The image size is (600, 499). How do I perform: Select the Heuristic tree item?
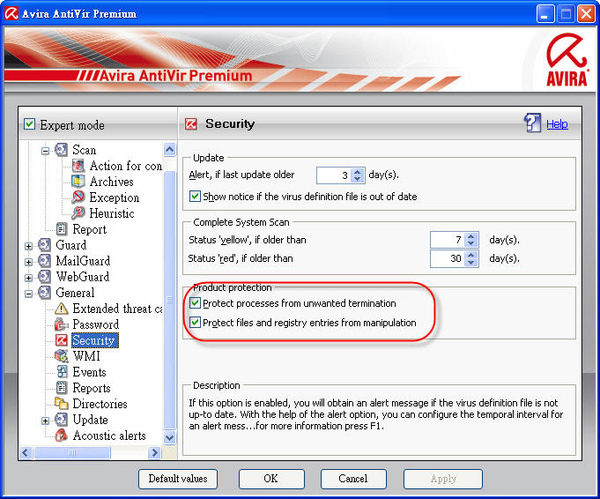(112, 213)
